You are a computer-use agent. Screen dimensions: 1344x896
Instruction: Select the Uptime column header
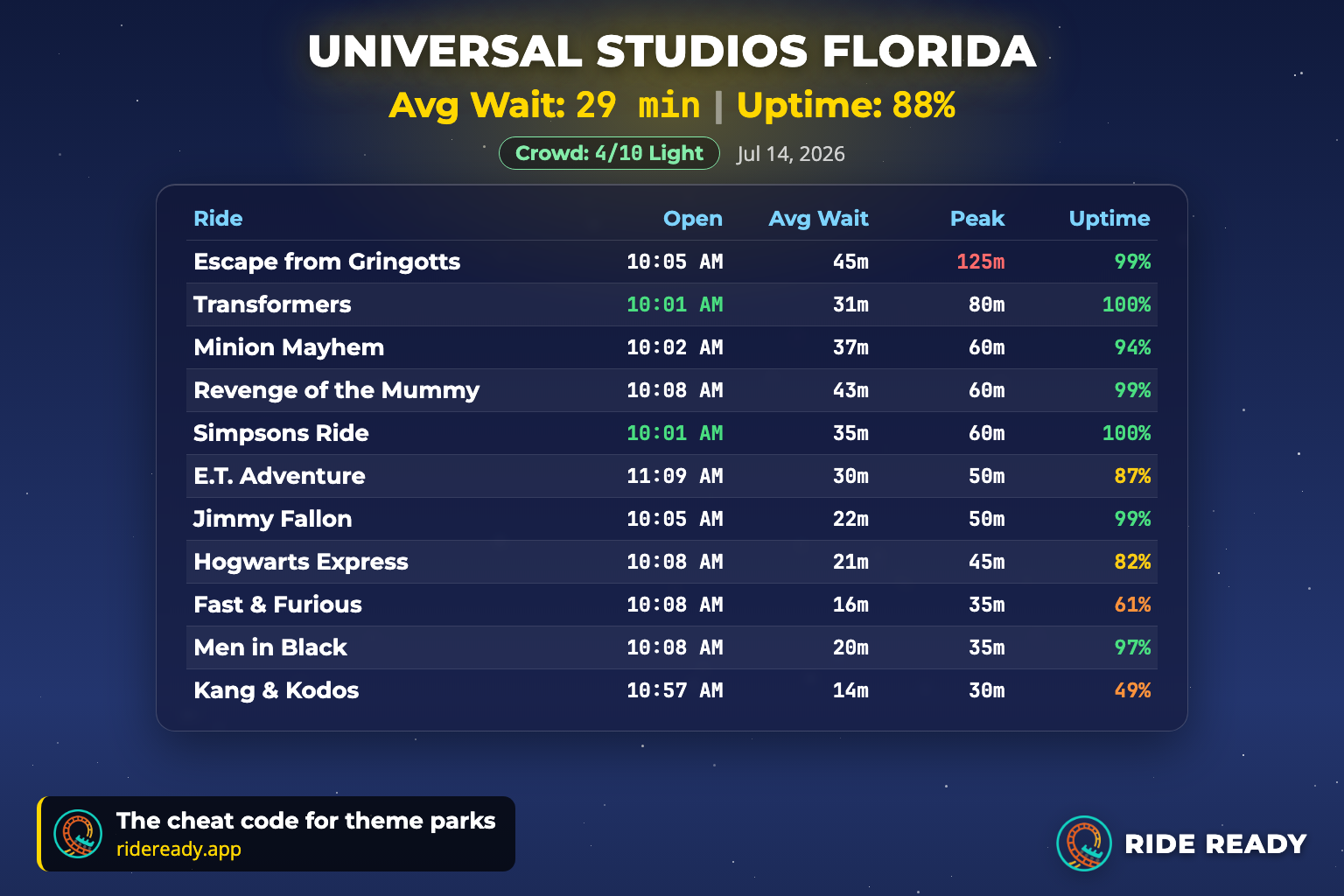(x=1109, y=219)
